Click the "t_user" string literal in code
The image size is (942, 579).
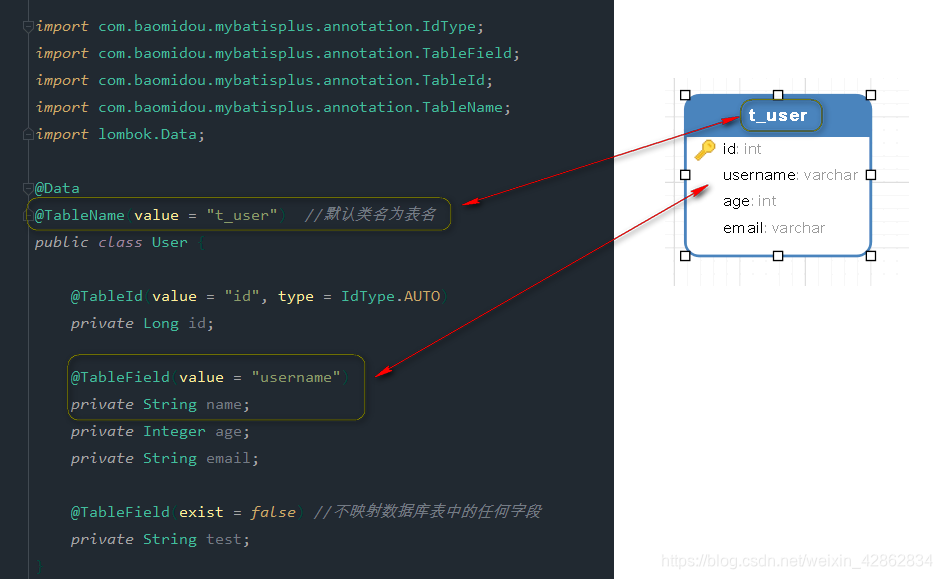click(x=242, y=215)
